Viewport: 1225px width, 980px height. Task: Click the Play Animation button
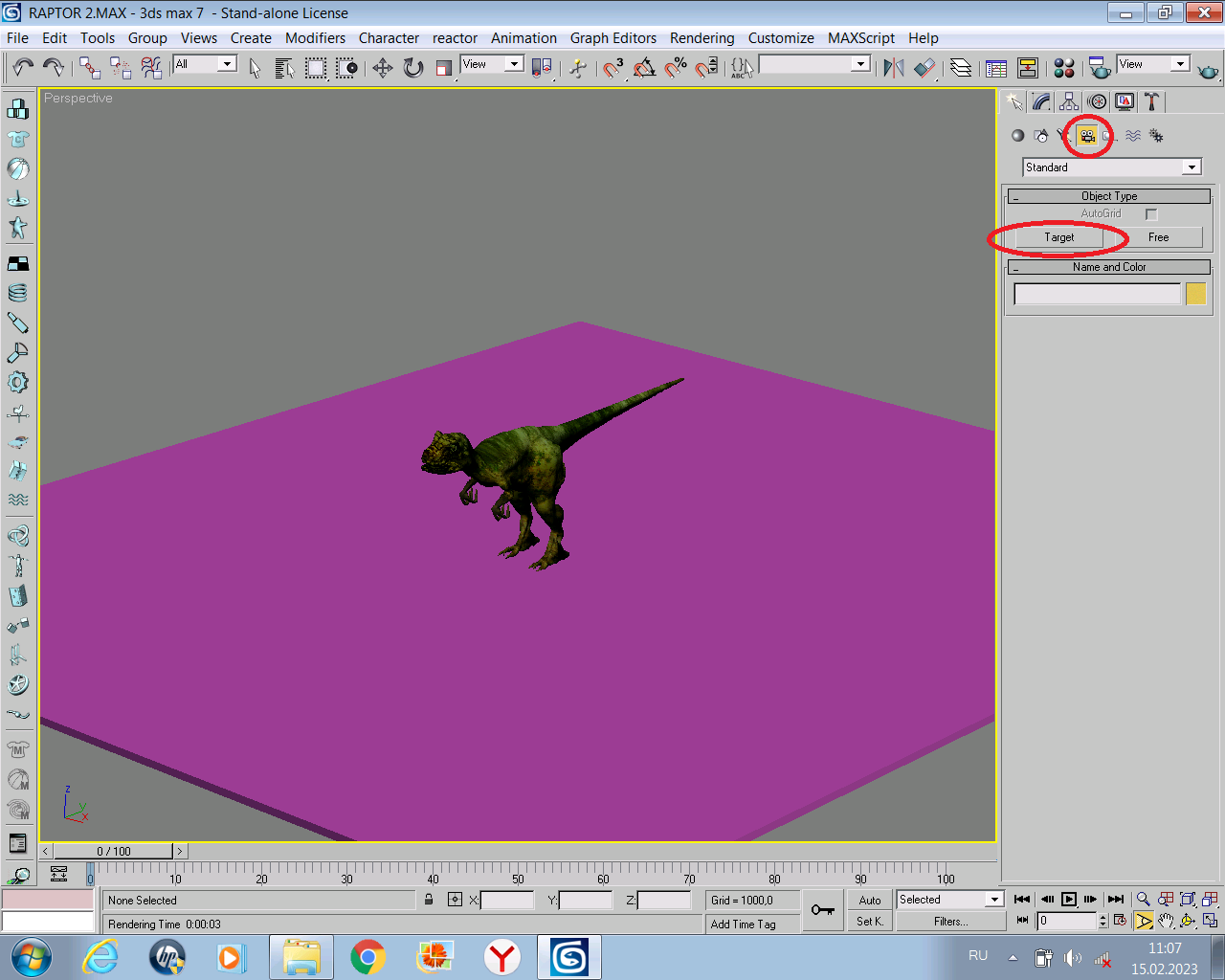tap(1069, 900)
